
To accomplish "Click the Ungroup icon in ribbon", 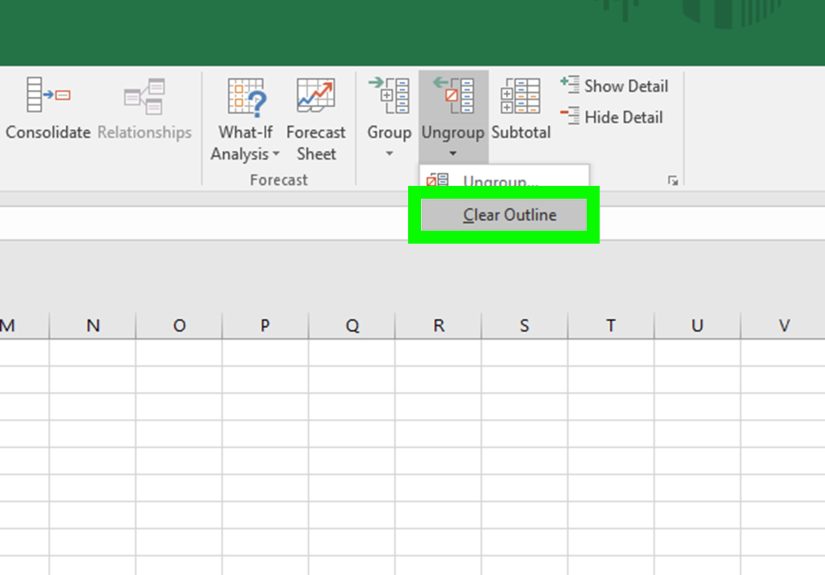I will pos(453,95).
